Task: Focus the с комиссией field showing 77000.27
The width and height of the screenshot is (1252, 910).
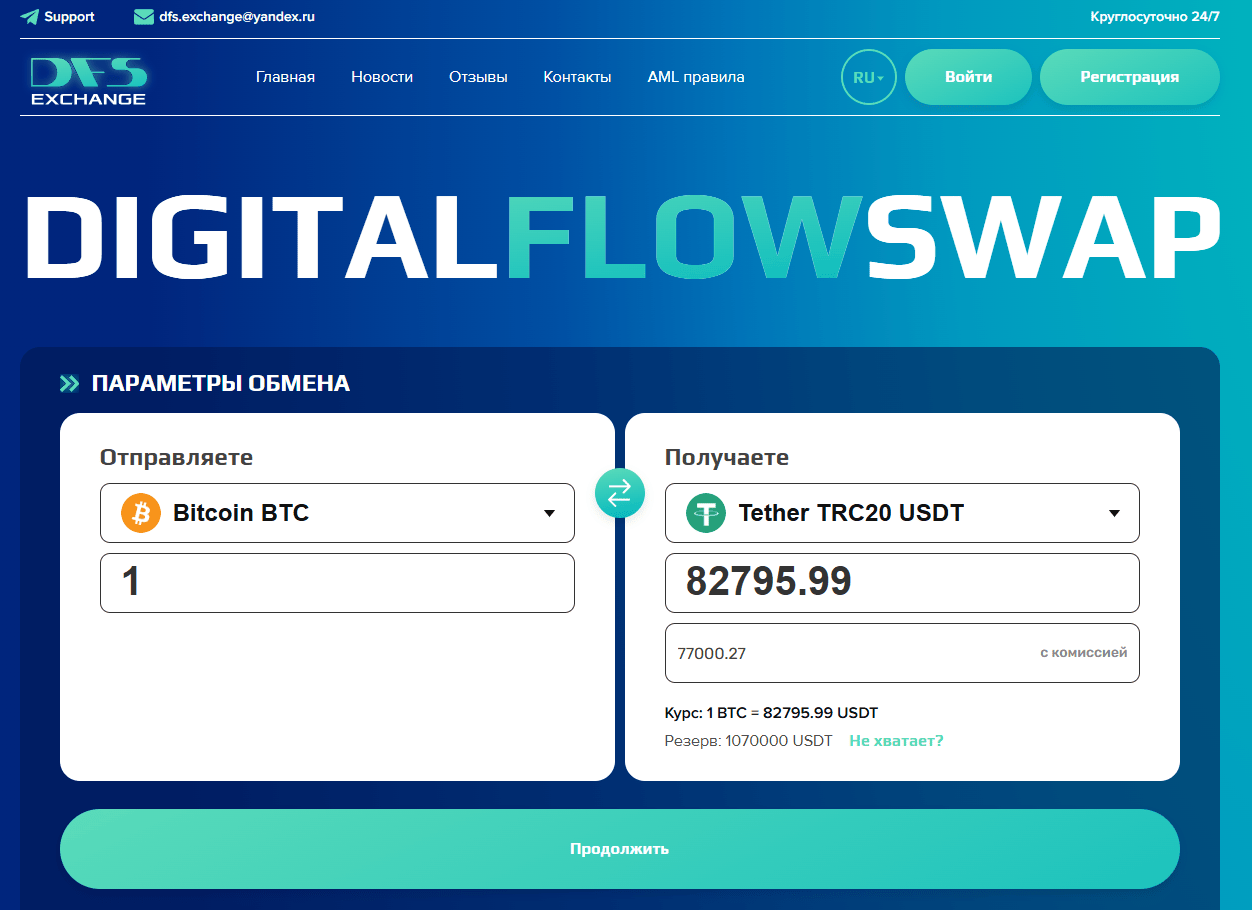Action: pos(902,653)
